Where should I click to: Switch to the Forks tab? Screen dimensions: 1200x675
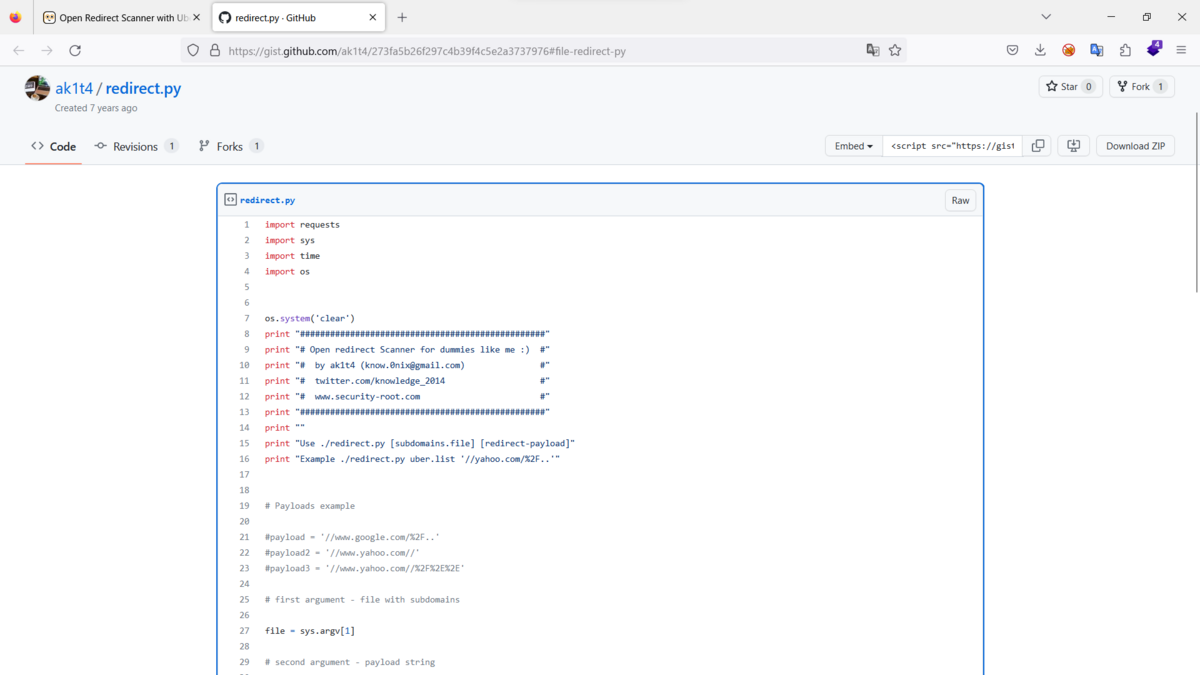coord(230,146)
